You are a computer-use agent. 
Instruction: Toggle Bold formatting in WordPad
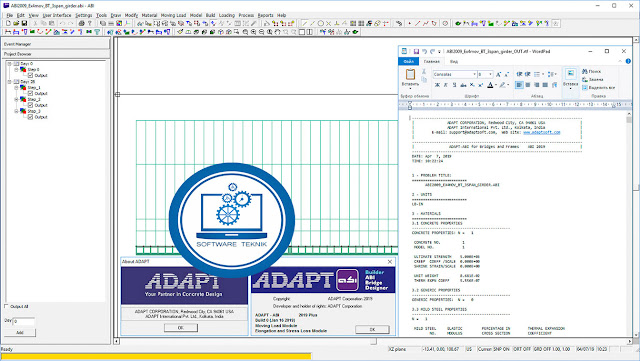(437, 85)
